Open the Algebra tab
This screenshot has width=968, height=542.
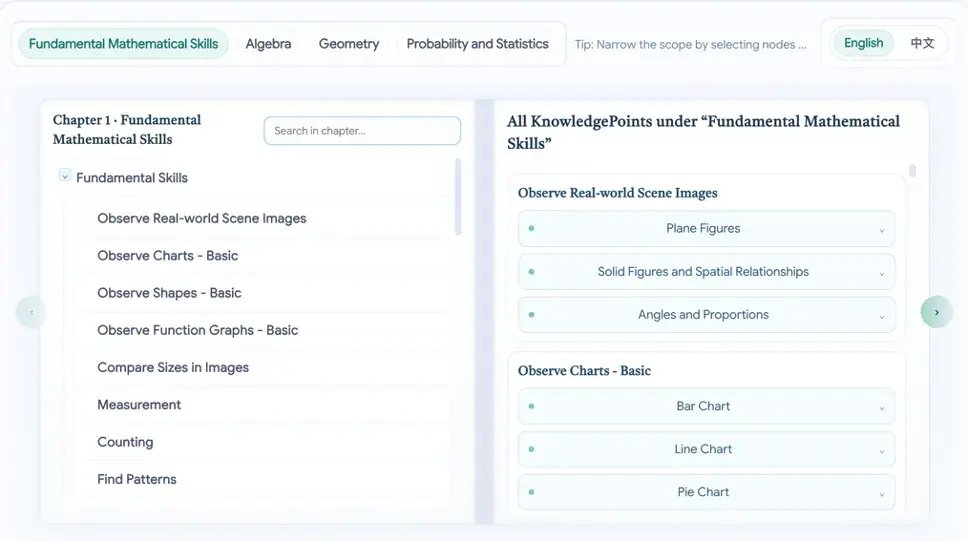pyautogui.click(x=268, y=44)
